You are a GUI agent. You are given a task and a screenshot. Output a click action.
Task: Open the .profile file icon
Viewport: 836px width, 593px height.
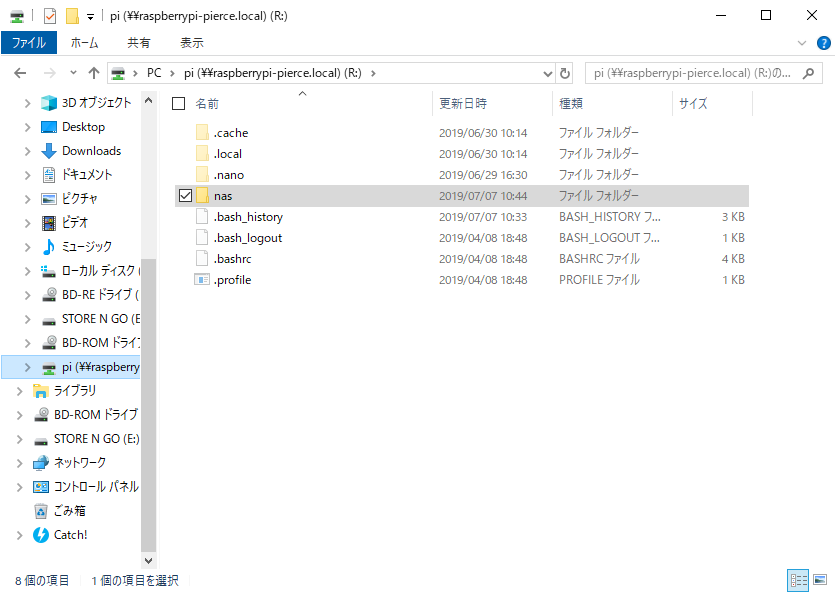[201, 280]
